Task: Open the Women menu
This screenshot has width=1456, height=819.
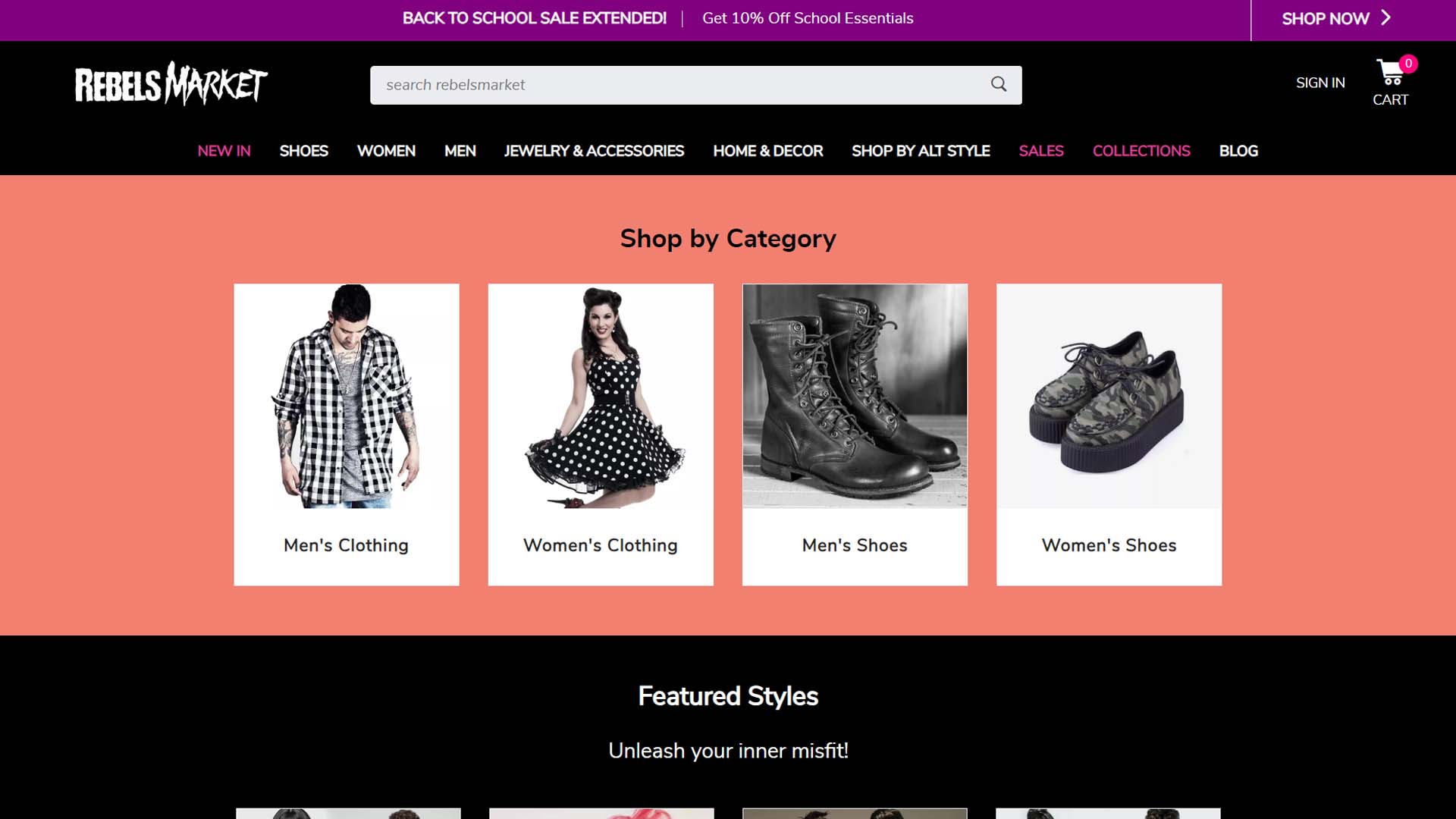Action: pyautogui.click(x=386, y=151)
